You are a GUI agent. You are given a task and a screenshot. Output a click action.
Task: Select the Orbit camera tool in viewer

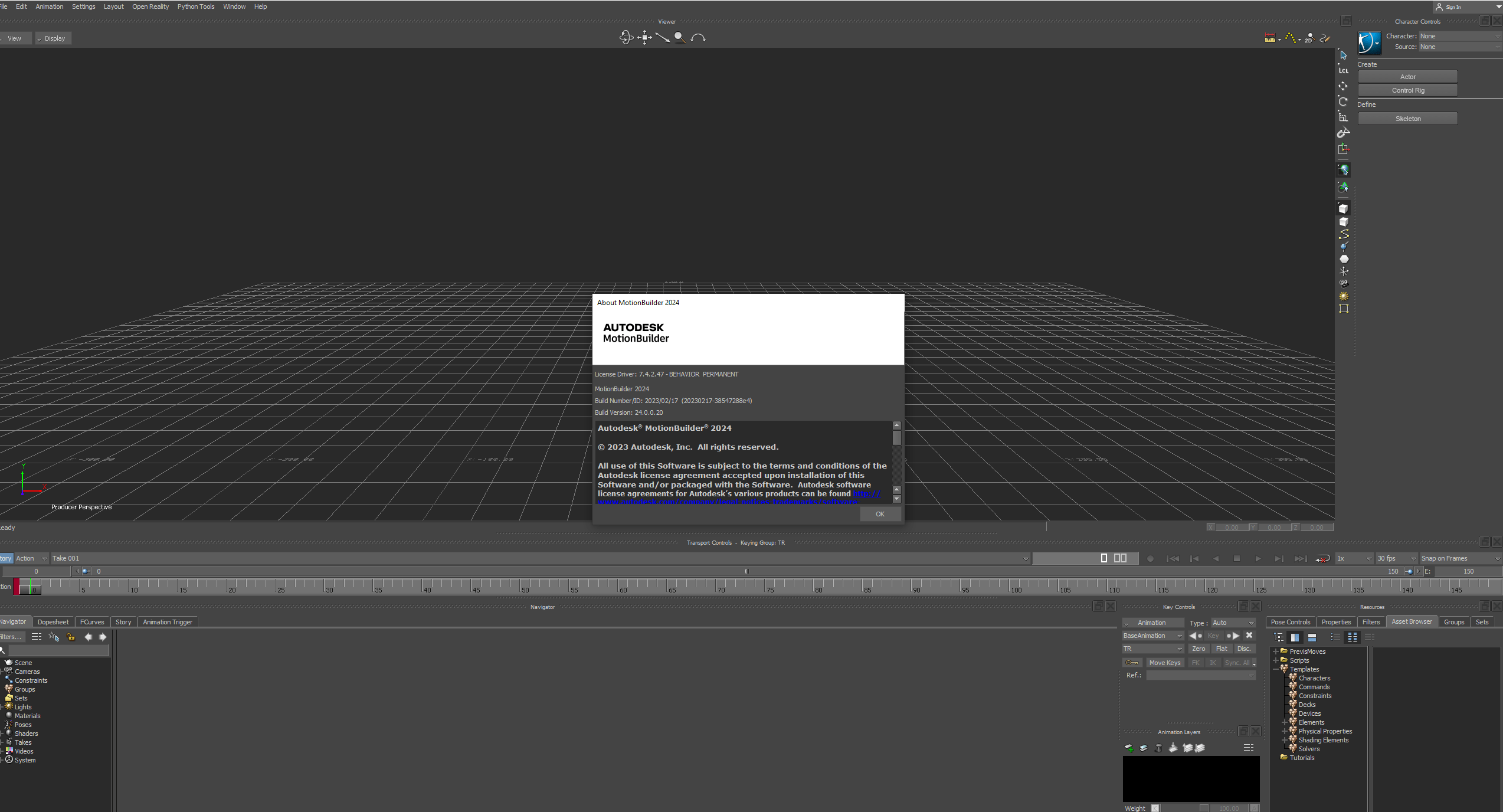626,38
